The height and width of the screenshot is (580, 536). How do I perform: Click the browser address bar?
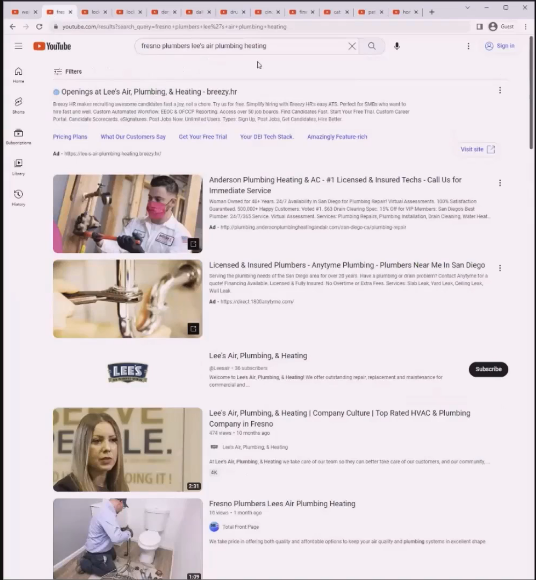coord(259,27)
